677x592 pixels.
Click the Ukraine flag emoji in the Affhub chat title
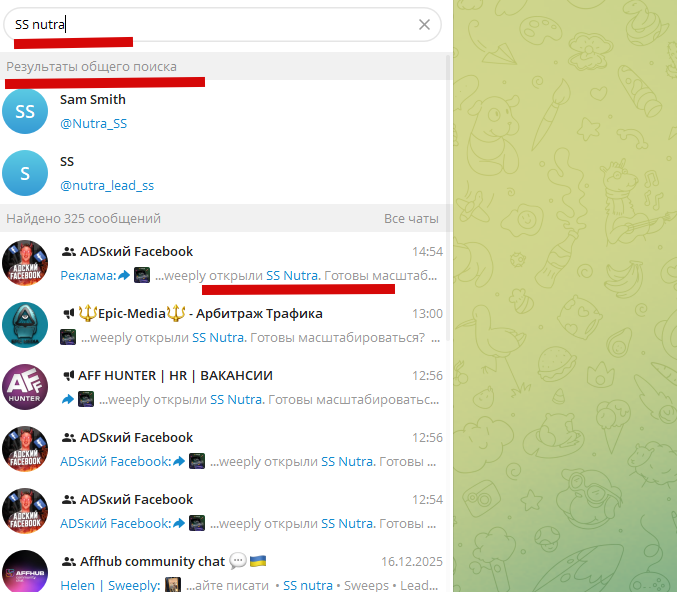pyautogui.click(x=258, y=561)
